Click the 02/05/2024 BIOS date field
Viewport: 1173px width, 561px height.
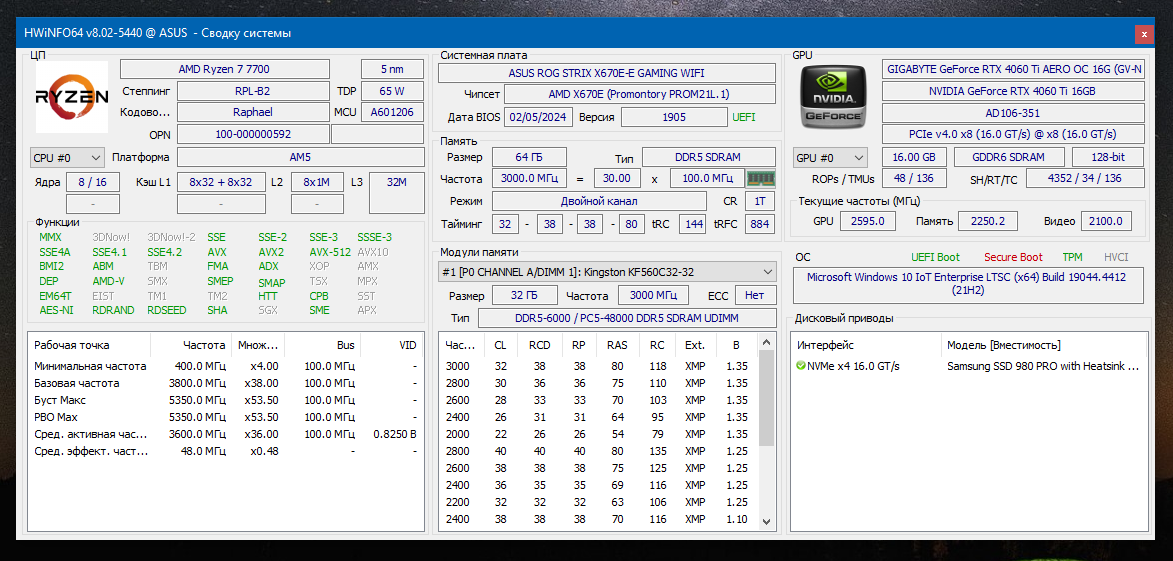(x=540, y=117)
